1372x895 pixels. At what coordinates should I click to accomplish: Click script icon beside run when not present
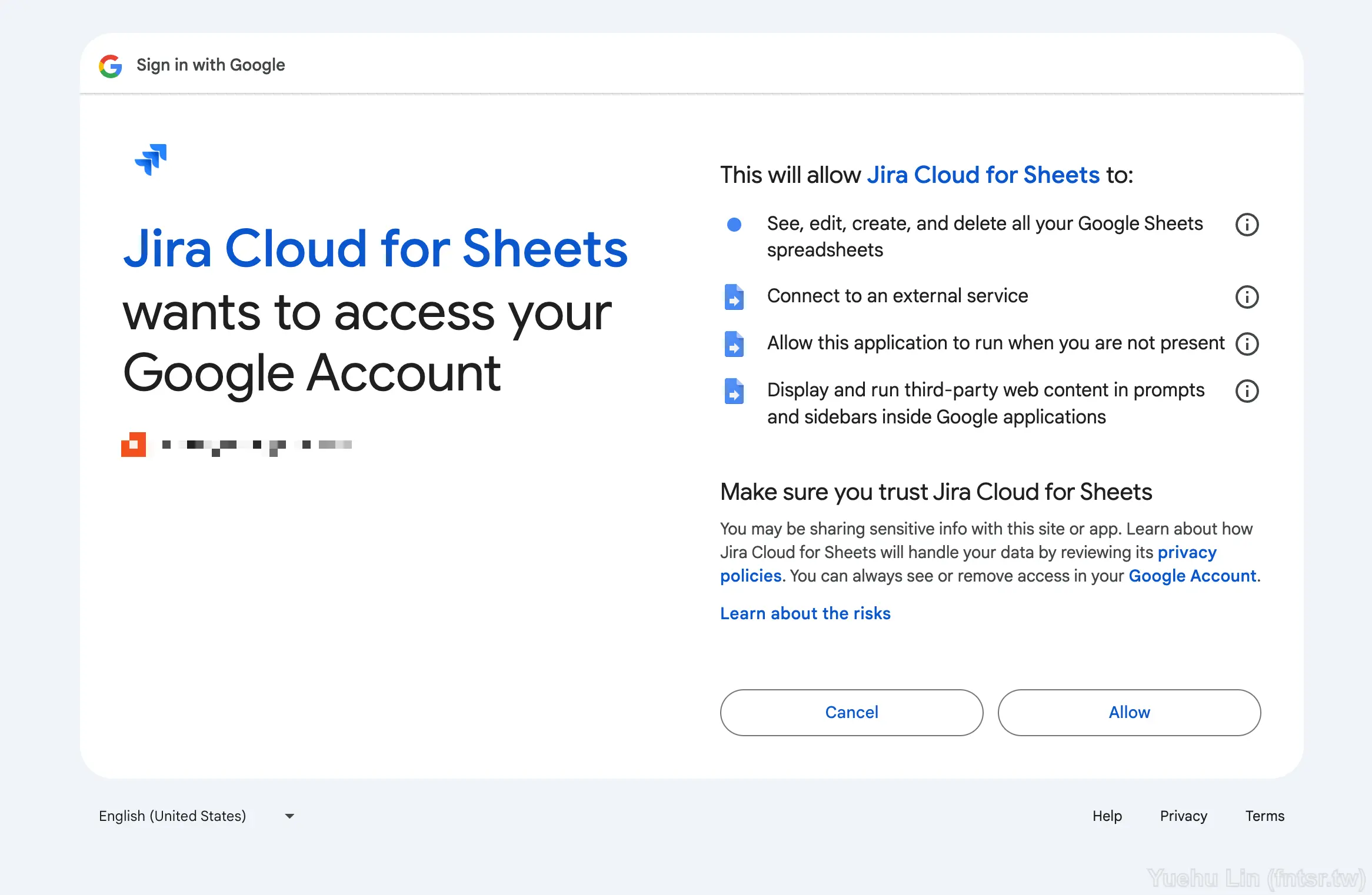pos(734,344)
